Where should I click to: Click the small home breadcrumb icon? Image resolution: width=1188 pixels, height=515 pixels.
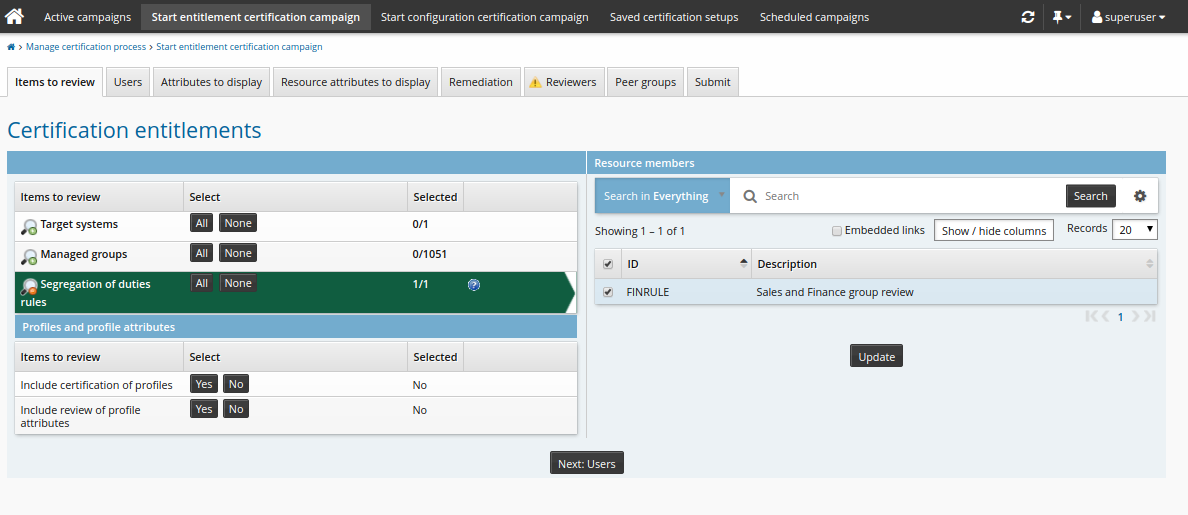tap(11, 47)
